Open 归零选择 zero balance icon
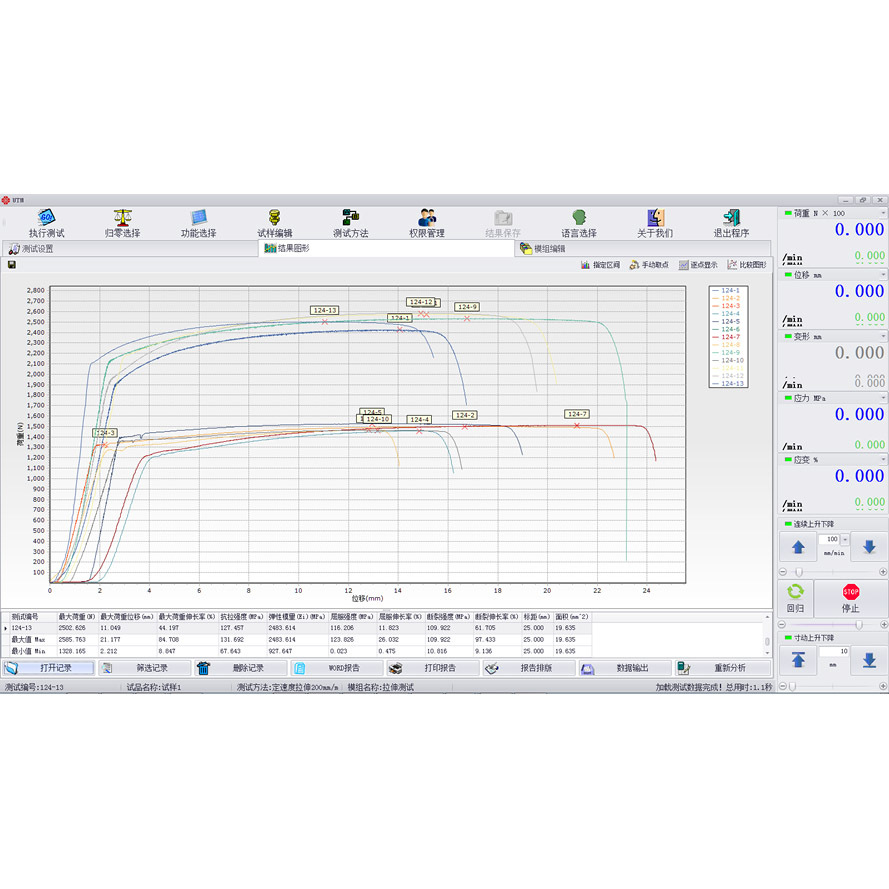 point(122,218)
